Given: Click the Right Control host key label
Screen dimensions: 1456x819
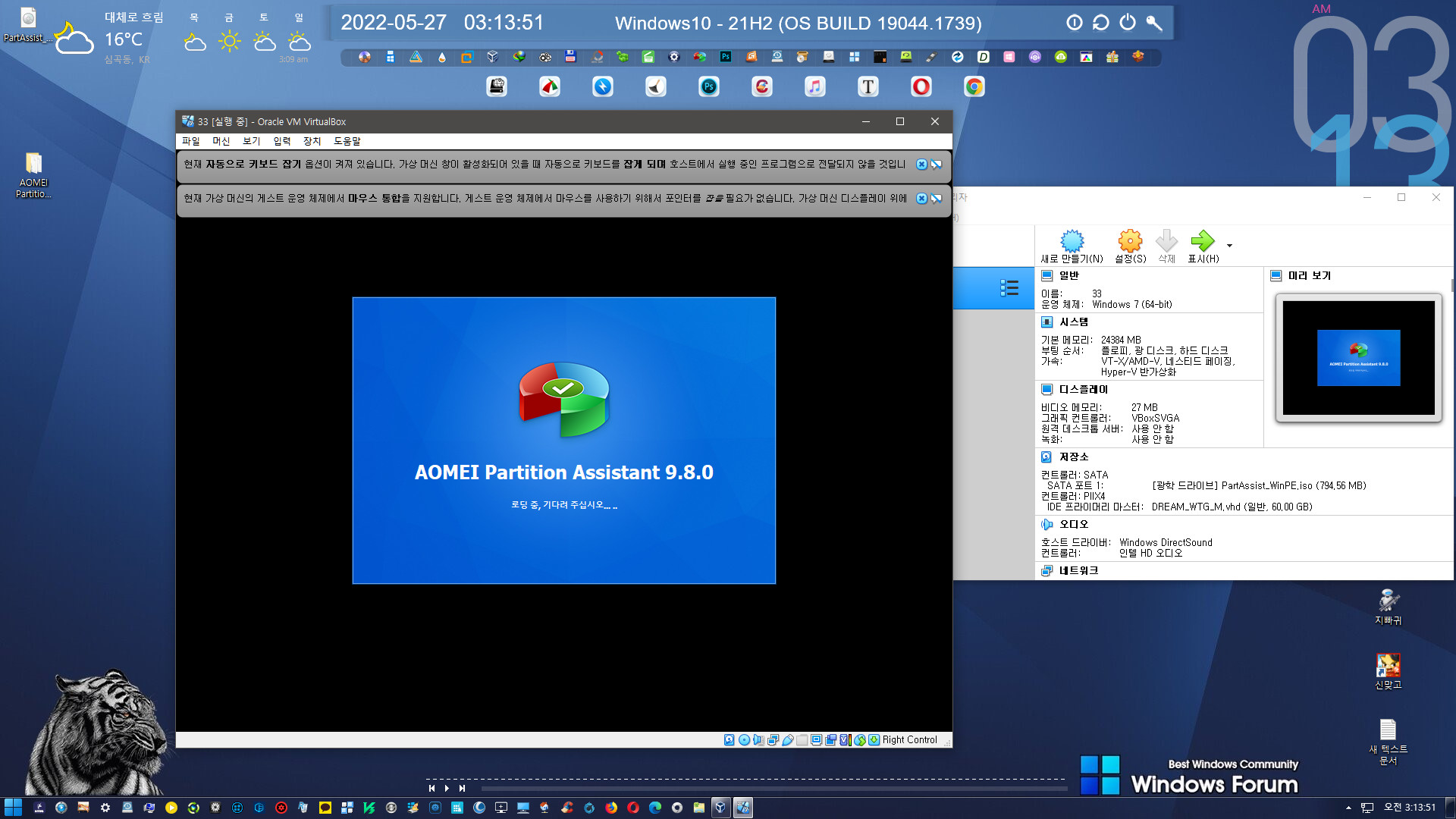Looking at the screenshot, I should point(909,740).
